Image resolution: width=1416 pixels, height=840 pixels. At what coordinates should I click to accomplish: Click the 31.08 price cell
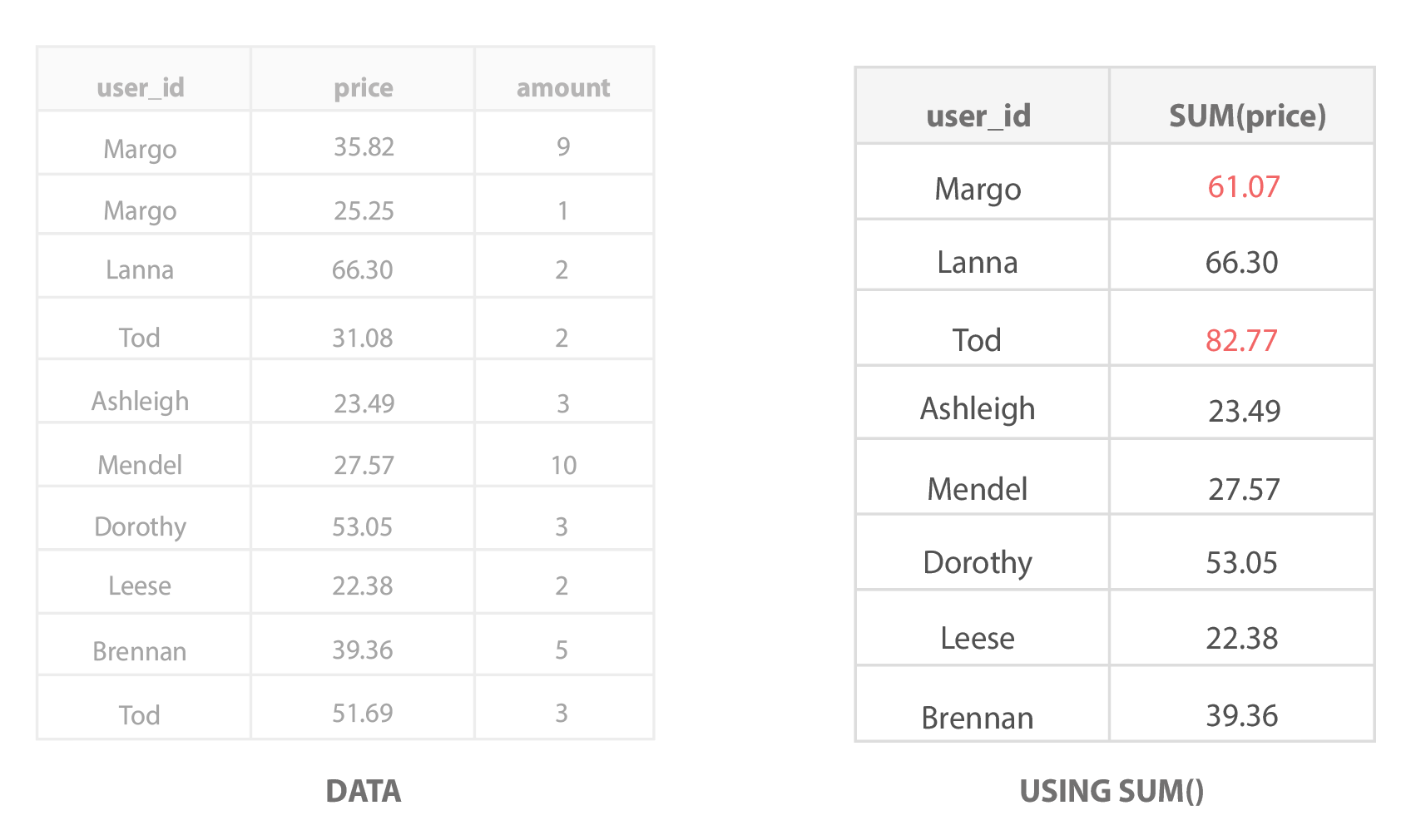(x=362, y=338)
